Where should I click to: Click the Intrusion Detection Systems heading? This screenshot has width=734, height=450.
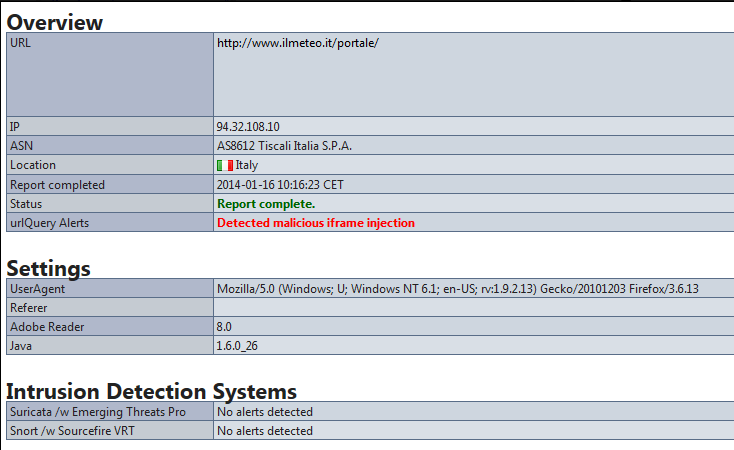(x=151, y=391)
